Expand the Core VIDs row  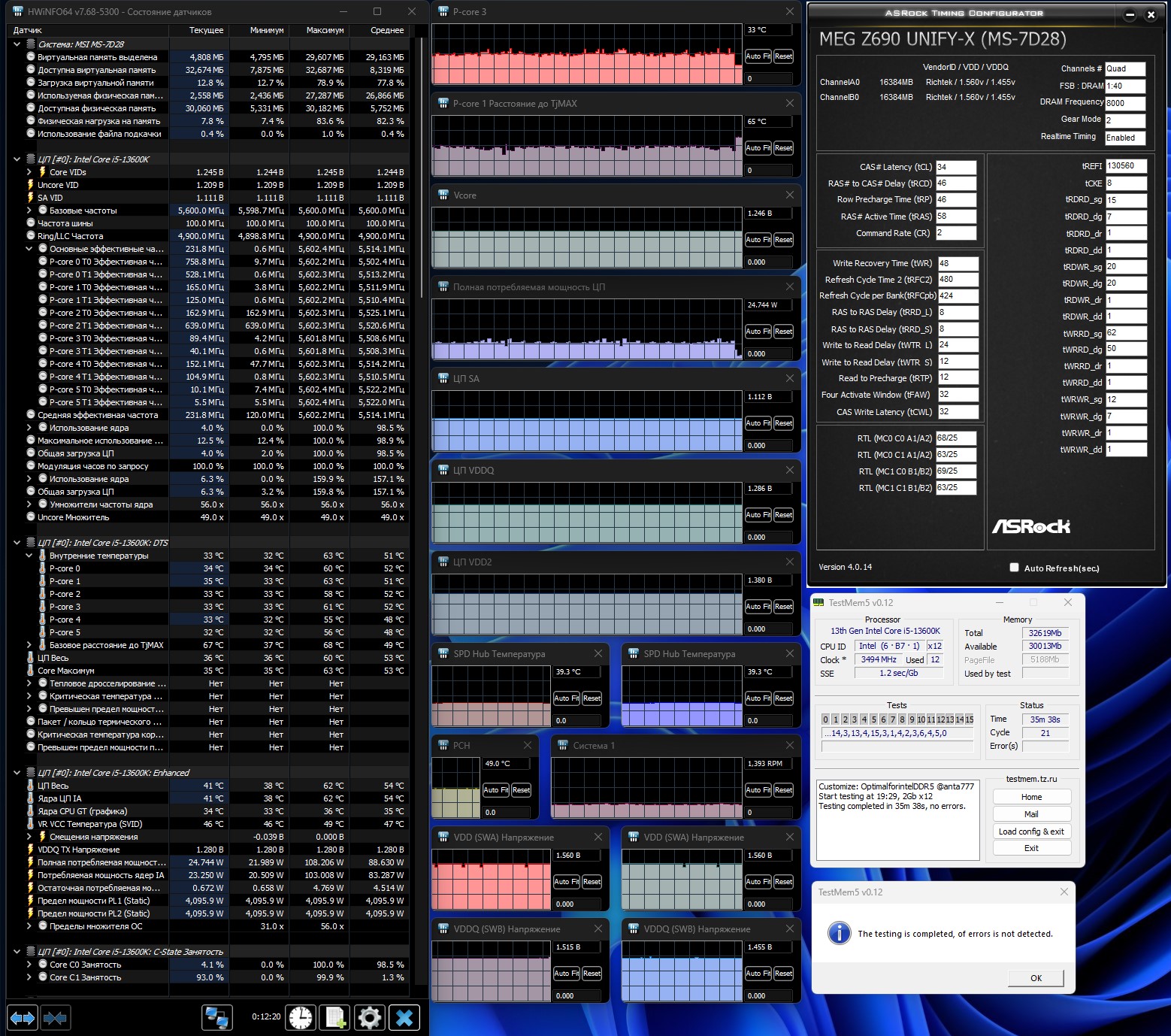(x=29, y=172)
